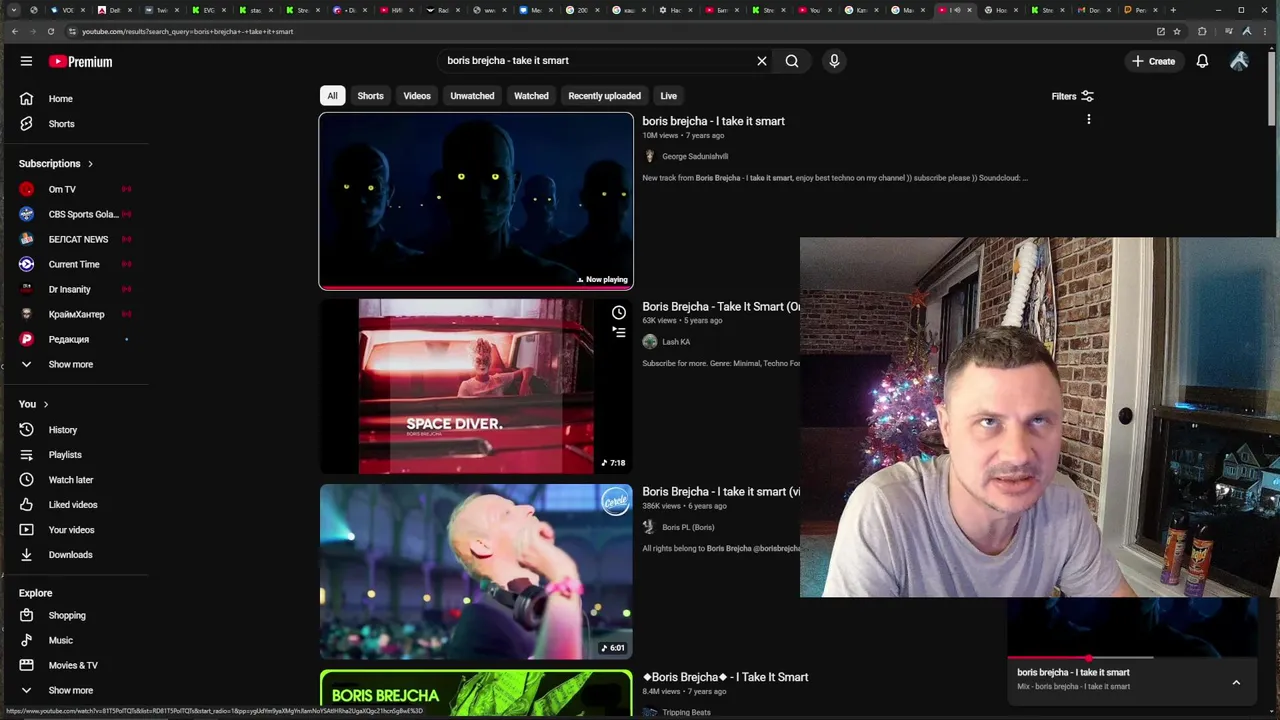The height and width of the screenshot is (720, 1280).
Task: Expand the You section chevron
Action: [x=45, y=405]
